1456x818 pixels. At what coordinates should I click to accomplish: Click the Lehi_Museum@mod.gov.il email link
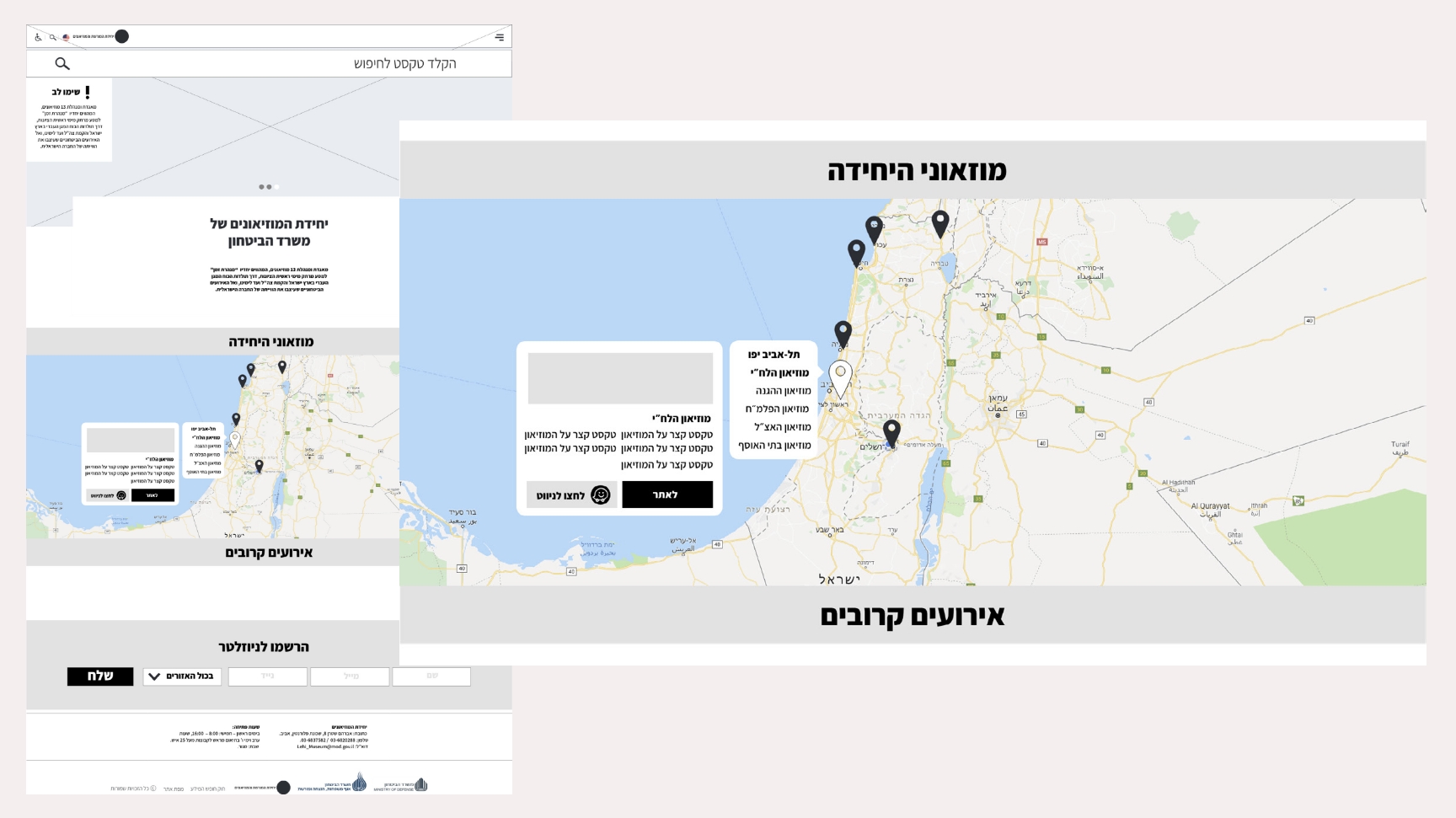(x=327, y=746)
